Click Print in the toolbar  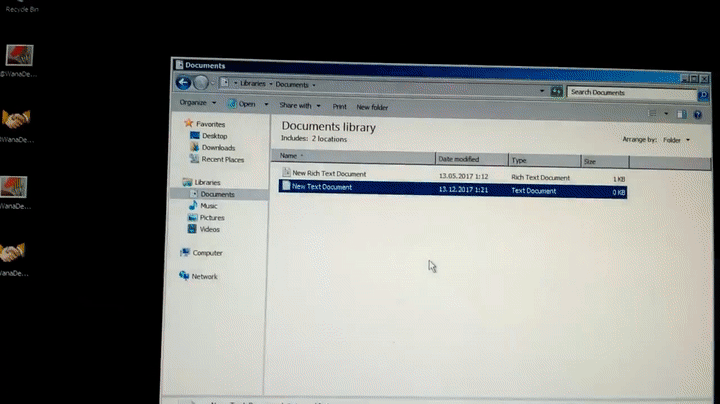(x=339, y=107)
